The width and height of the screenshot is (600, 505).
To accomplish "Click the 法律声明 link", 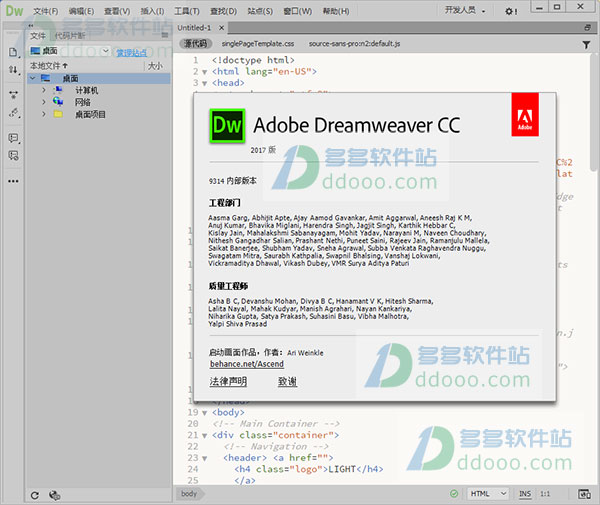I will click(x=228, y=381).
